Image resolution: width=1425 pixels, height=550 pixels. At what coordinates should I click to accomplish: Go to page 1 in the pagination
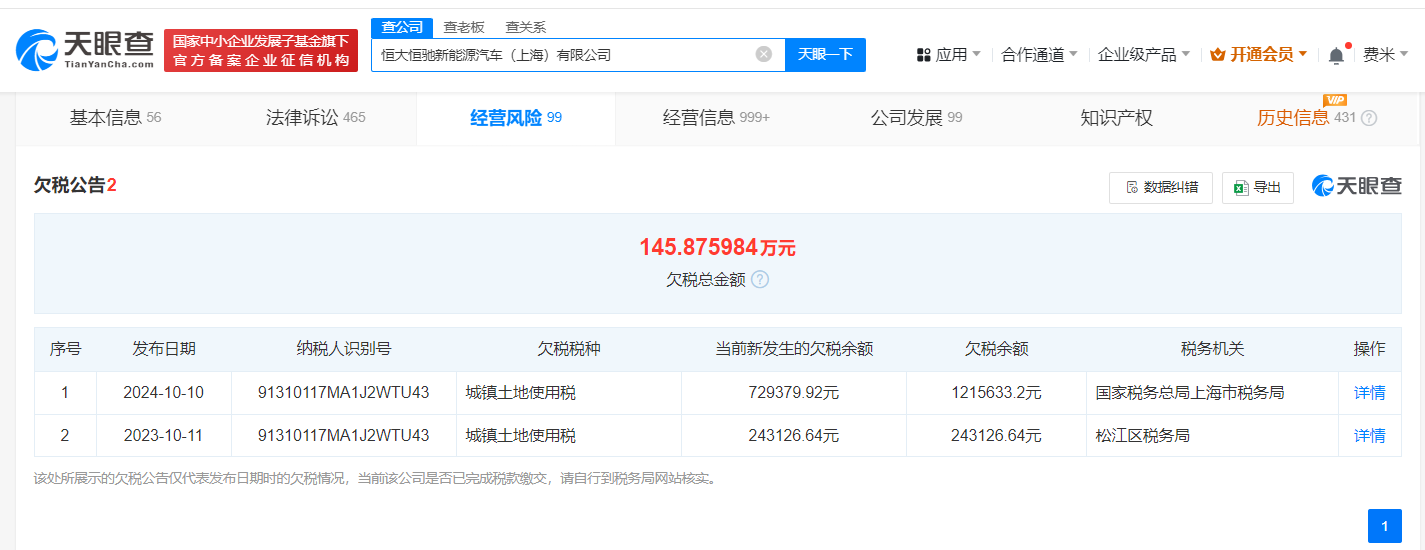tap(1385, 526)
